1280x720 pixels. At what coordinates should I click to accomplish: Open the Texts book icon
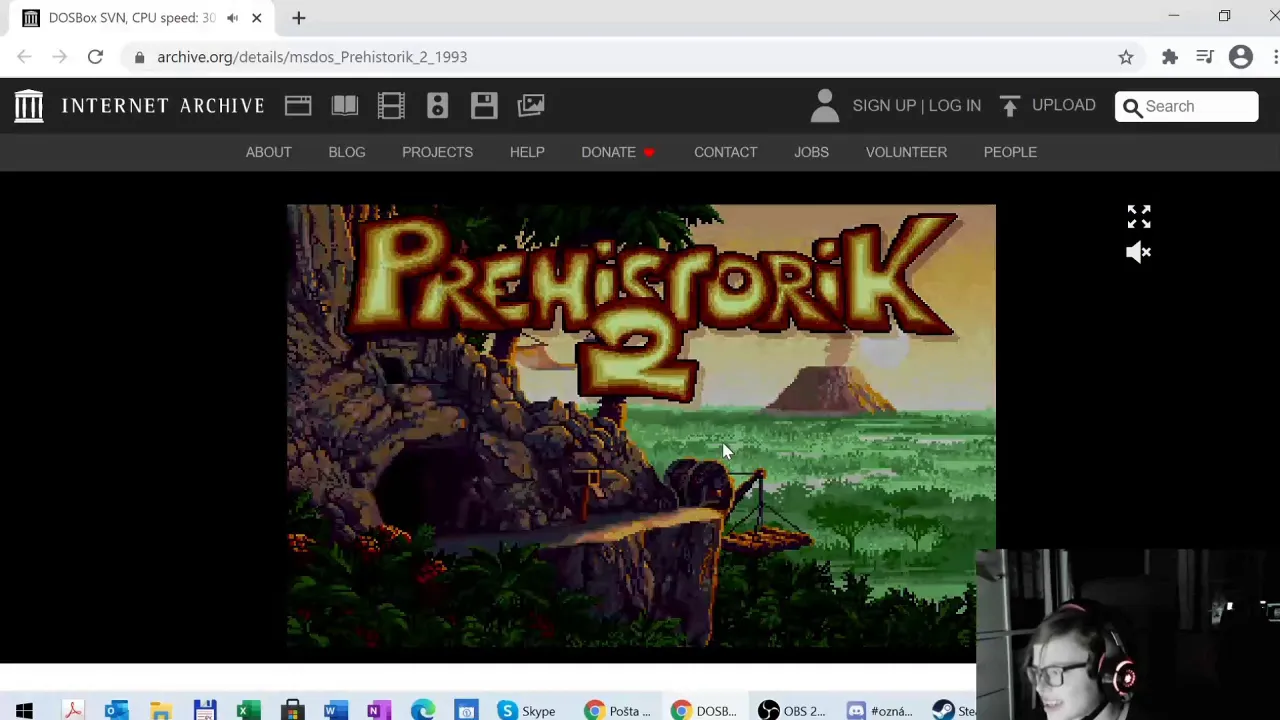click(345, 105)
